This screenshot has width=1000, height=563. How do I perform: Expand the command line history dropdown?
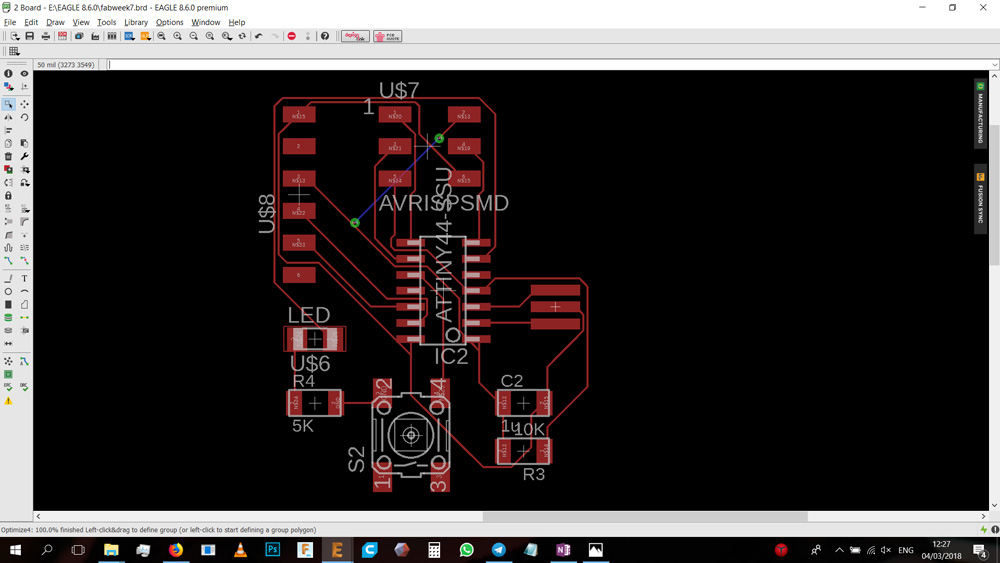994,64
